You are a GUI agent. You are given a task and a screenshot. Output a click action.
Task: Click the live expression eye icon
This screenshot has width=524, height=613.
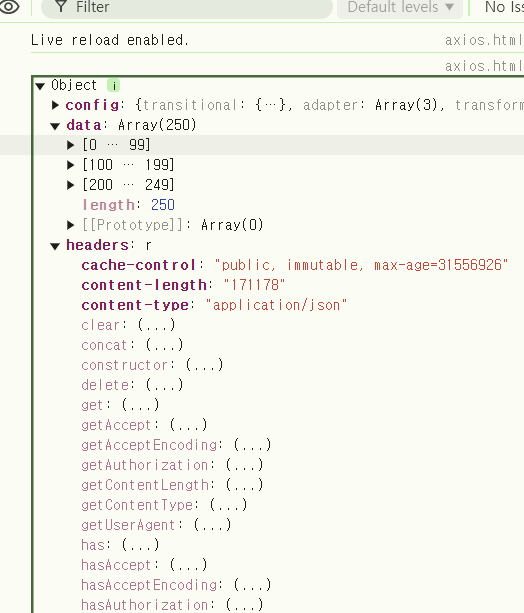tap(9, 7)
